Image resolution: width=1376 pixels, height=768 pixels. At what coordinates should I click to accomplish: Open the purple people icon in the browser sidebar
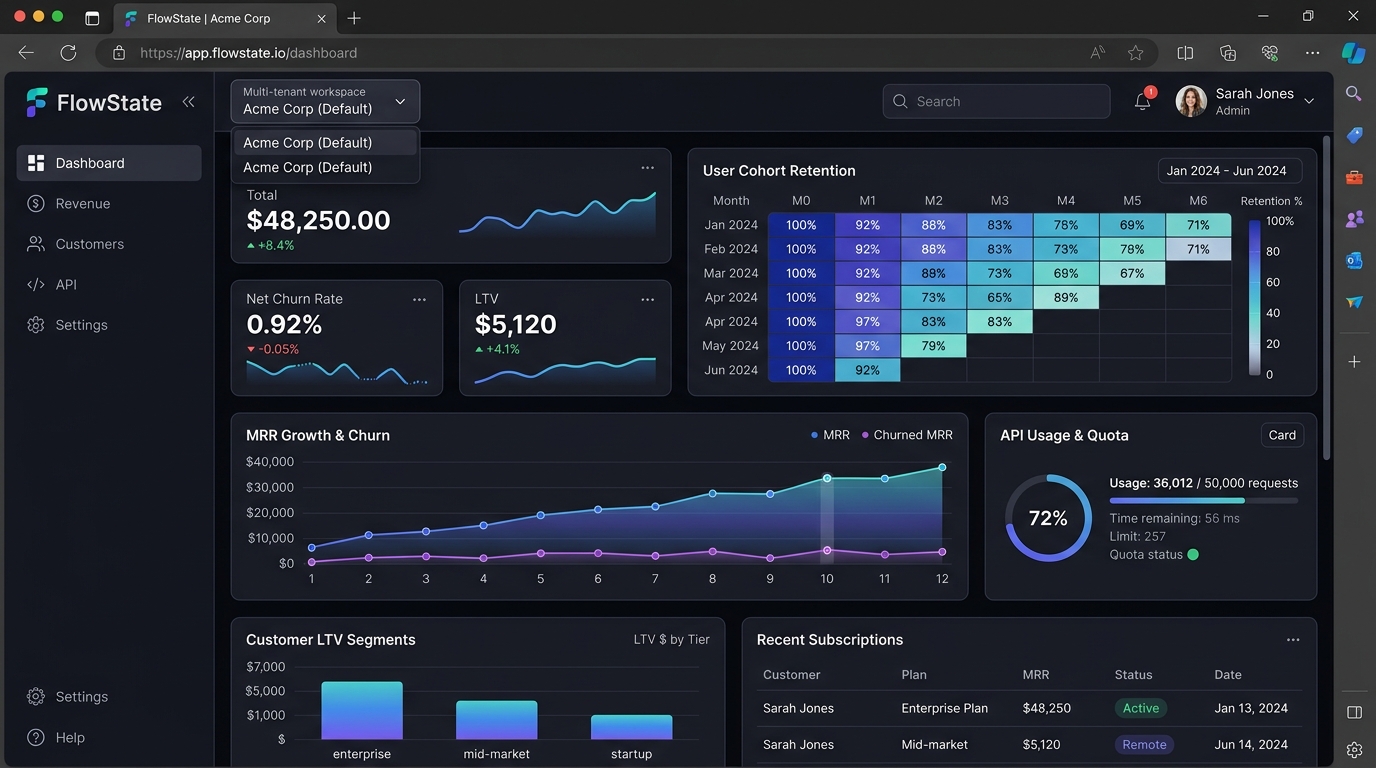pyautogui.click(x=1354, y=218)
